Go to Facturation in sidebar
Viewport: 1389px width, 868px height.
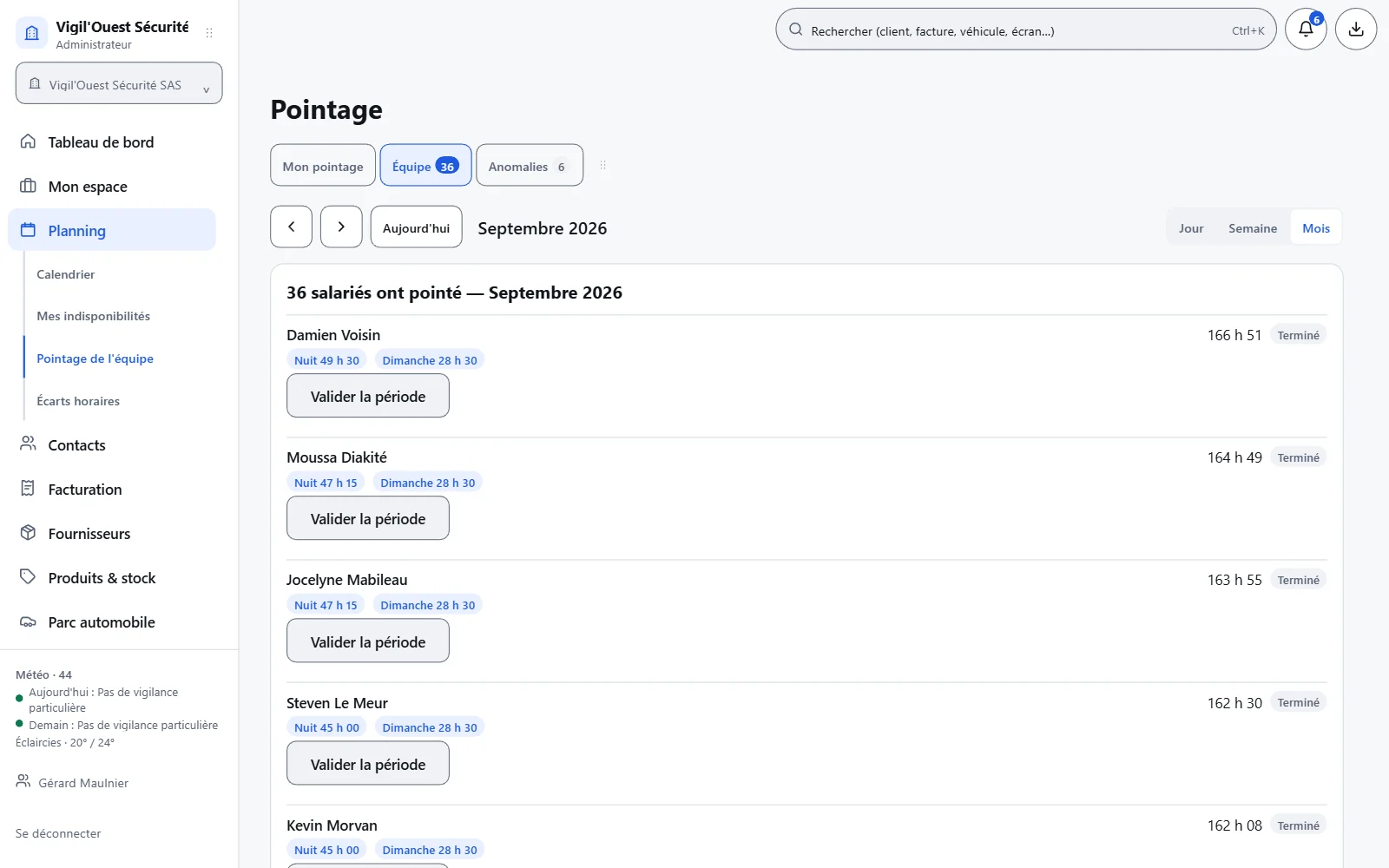coord(112,490)
